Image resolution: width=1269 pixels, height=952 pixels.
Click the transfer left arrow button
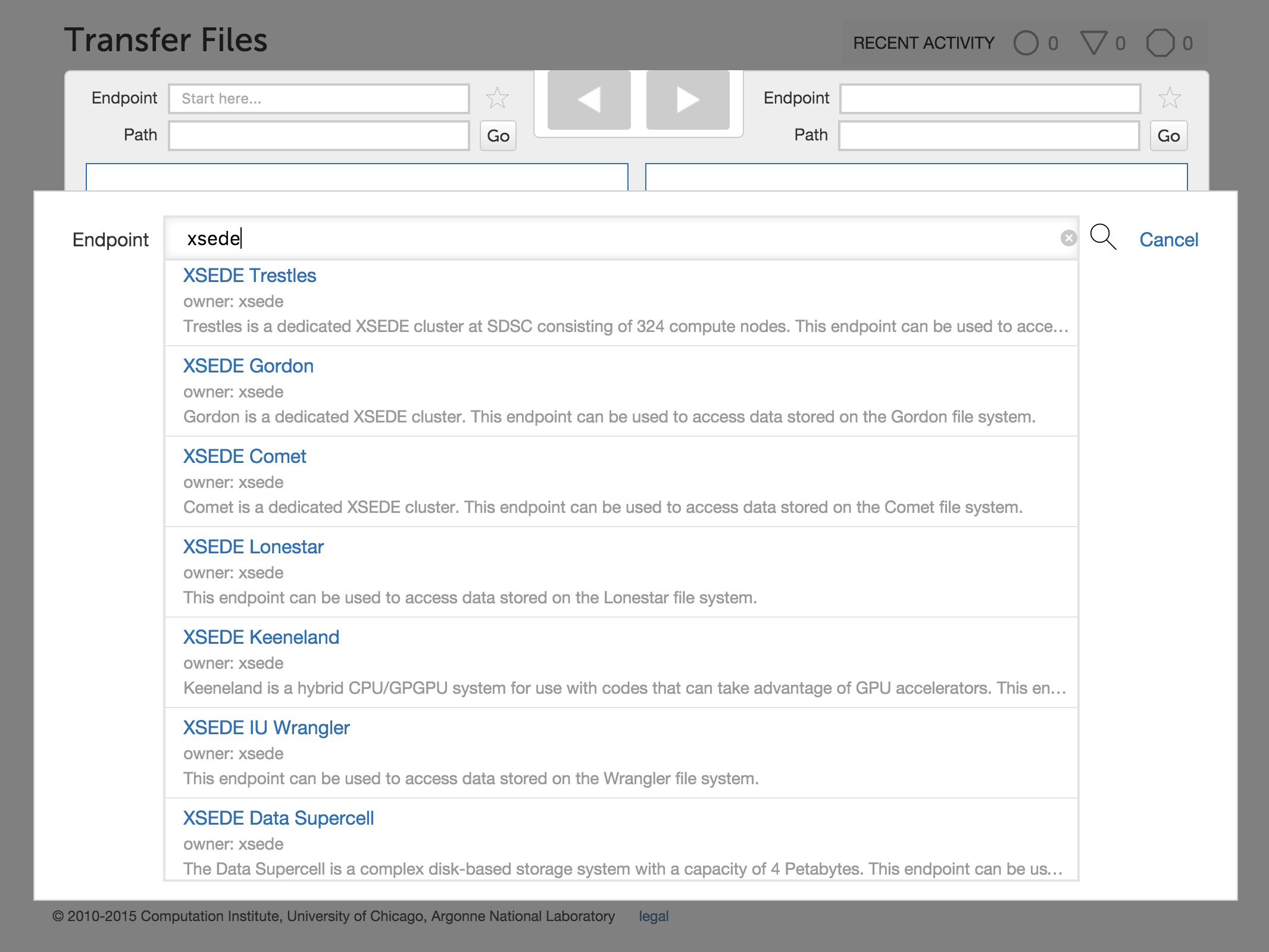(589, 99)
